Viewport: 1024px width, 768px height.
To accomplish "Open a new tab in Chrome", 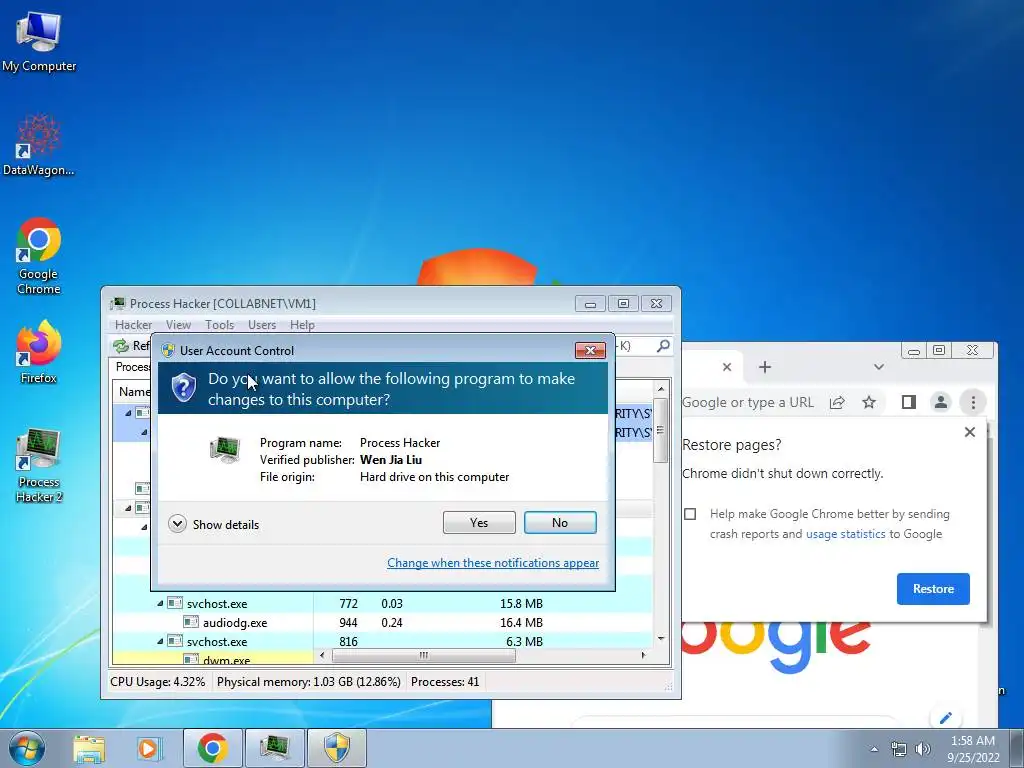I will [765, 367].
